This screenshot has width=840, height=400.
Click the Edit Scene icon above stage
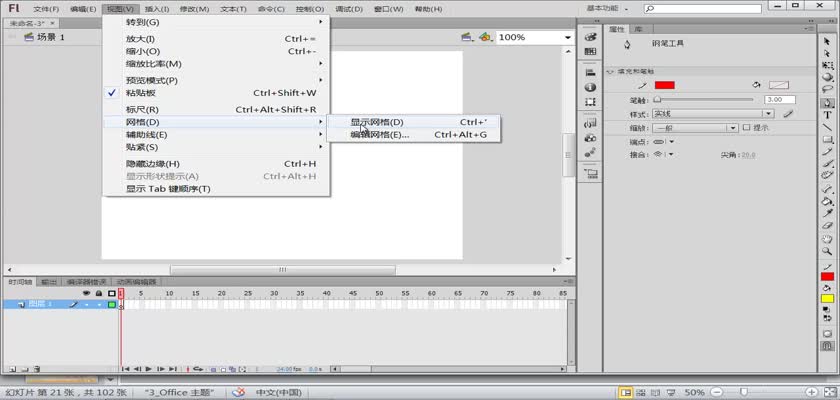[467, 37]
